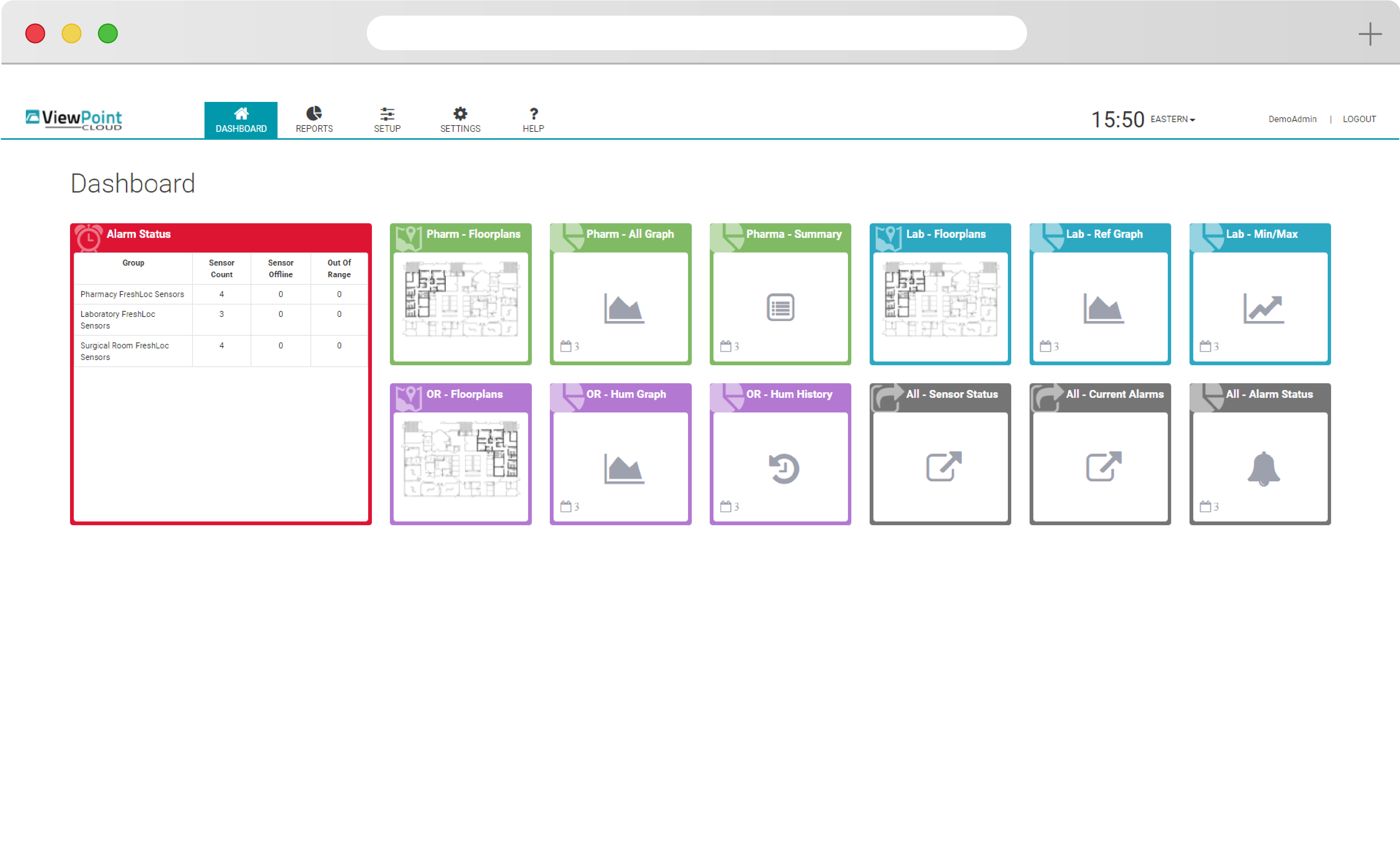Screen dimensions: 1400x868
Task: Open the All - Sensor Status external link icon
Action: click(943, 466)
